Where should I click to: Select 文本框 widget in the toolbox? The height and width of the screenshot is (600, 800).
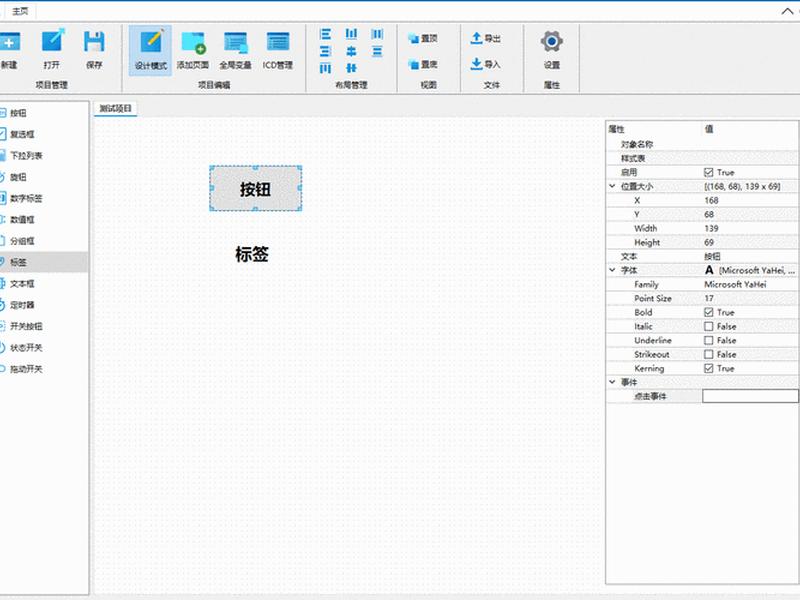coord(44,284)
